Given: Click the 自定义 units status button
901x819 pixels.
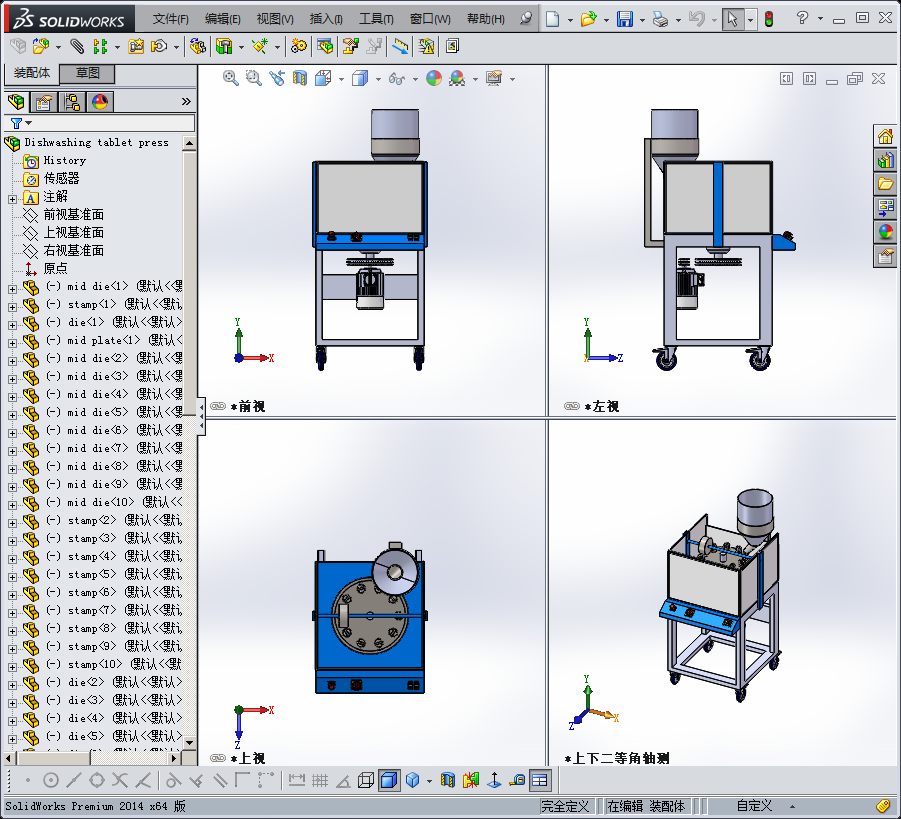Looking at the screenshot, I should click(x=754, y=806).
